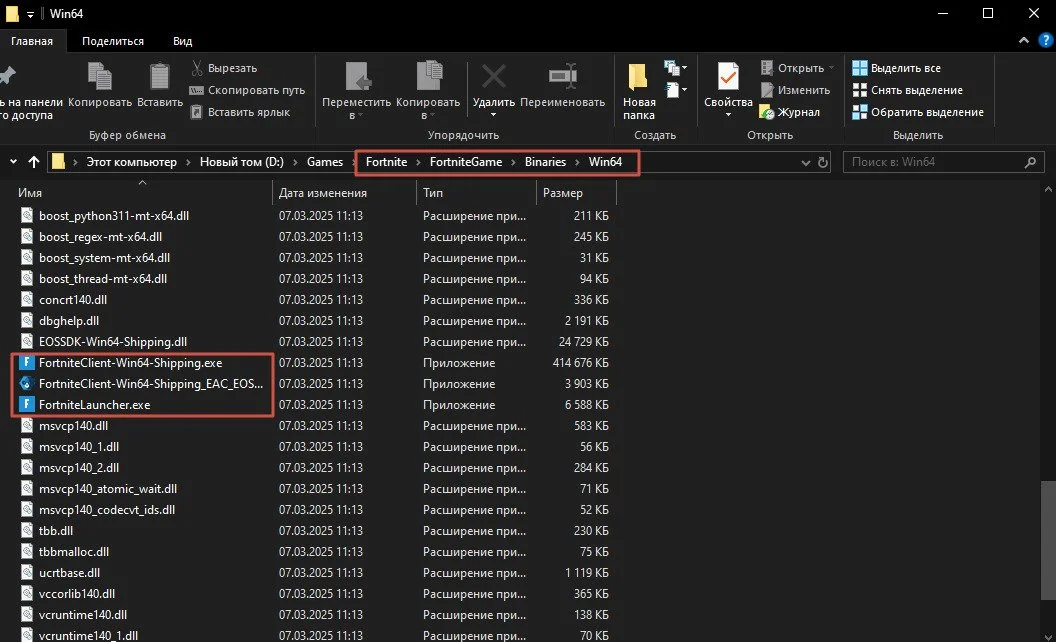
Task: Click Games breadcrumb
Action: click(325, 162)
